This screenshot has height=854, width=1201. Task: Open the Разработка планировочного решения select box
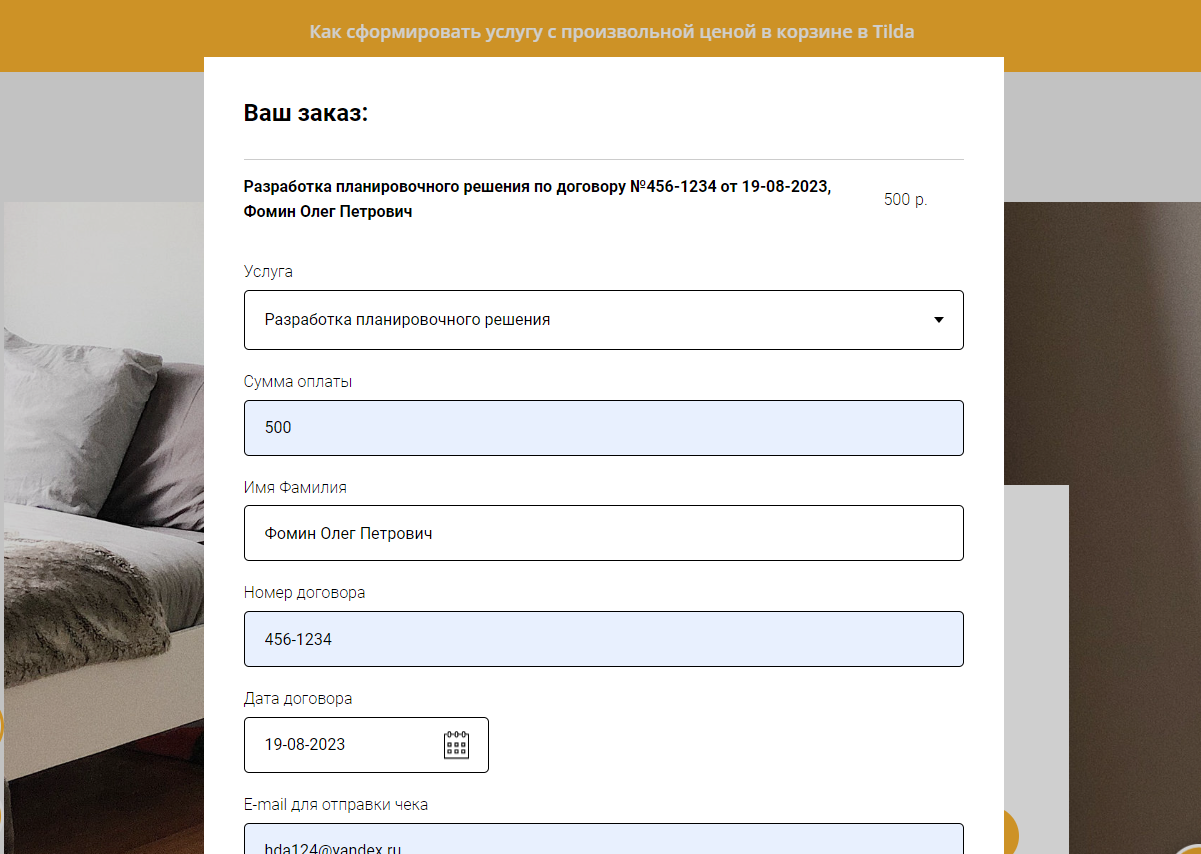pyautogui.click(x=580, y=320)
